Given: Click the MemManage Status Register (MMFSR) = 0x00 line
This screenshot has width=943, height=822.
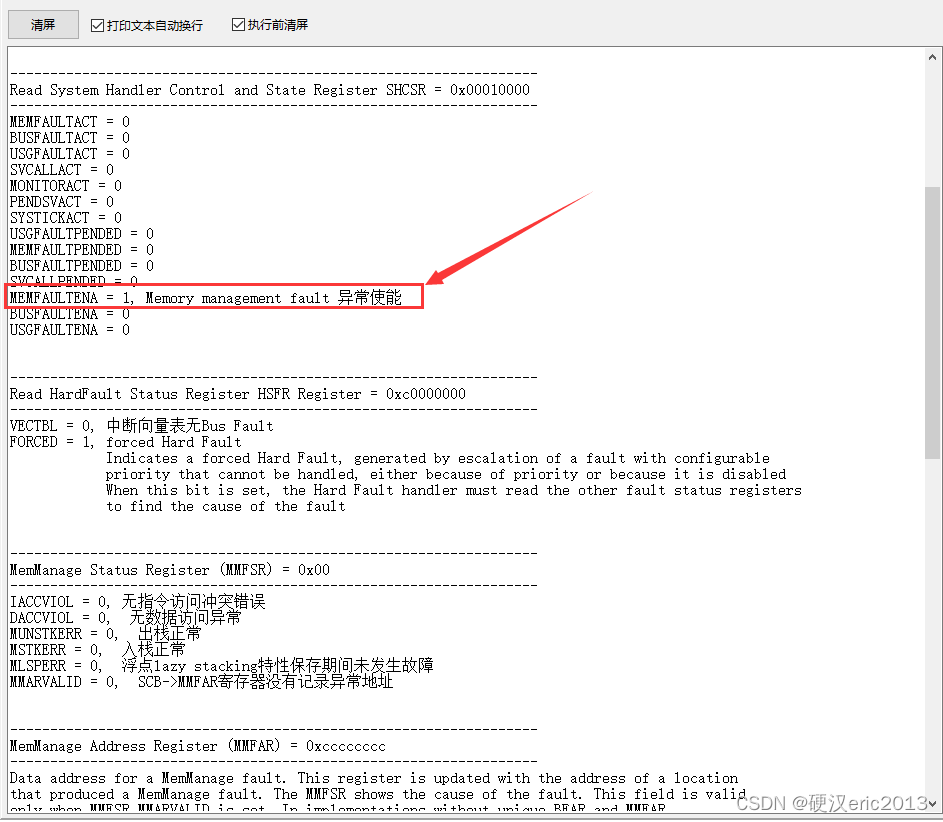Looking at the screenshot, I should 170,570.
